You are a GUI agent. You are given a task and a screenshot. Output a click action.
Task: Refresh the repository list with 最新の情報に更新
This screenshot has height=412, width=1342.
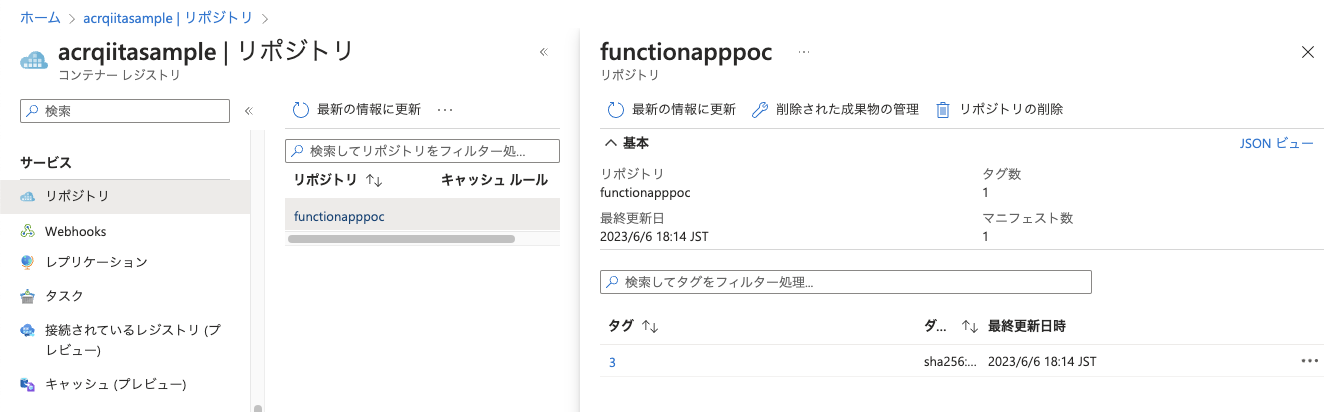pos(356,110)
